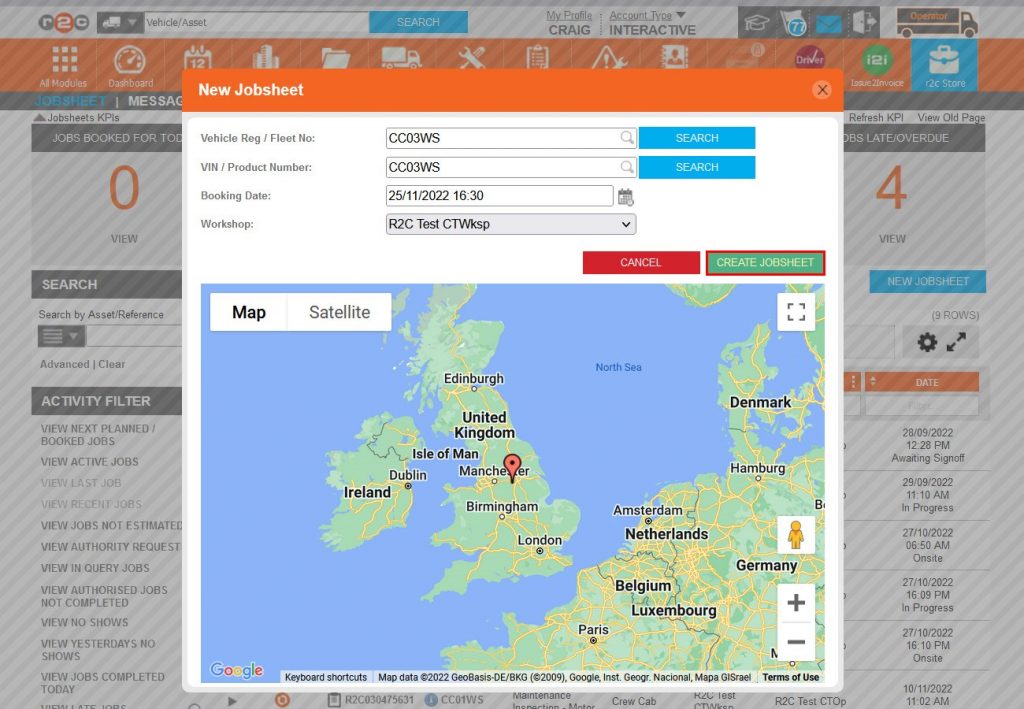Toggle Street View with the Pegman figure
This screenshot has height=709, width=1024.
(794, 534)
